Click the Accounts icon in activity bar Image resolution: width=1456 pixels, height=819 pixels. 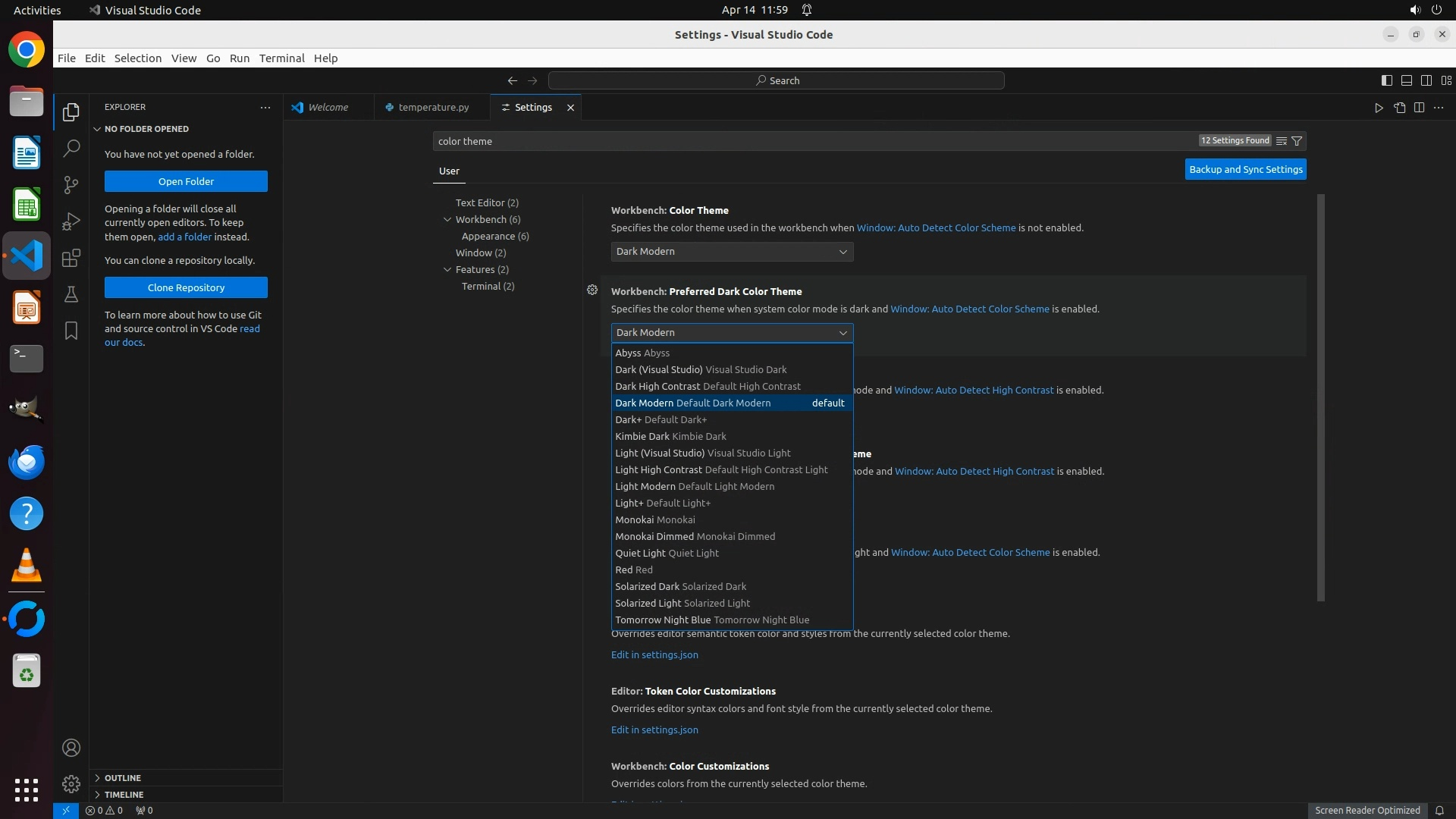pyautogui.click(x=71, y=748)
